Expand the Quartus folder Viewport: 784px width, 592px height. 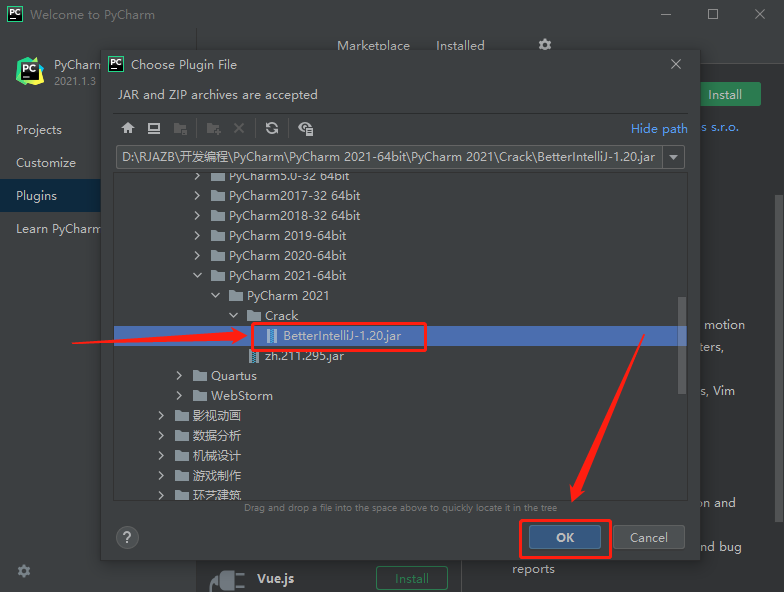coord(179,376)
